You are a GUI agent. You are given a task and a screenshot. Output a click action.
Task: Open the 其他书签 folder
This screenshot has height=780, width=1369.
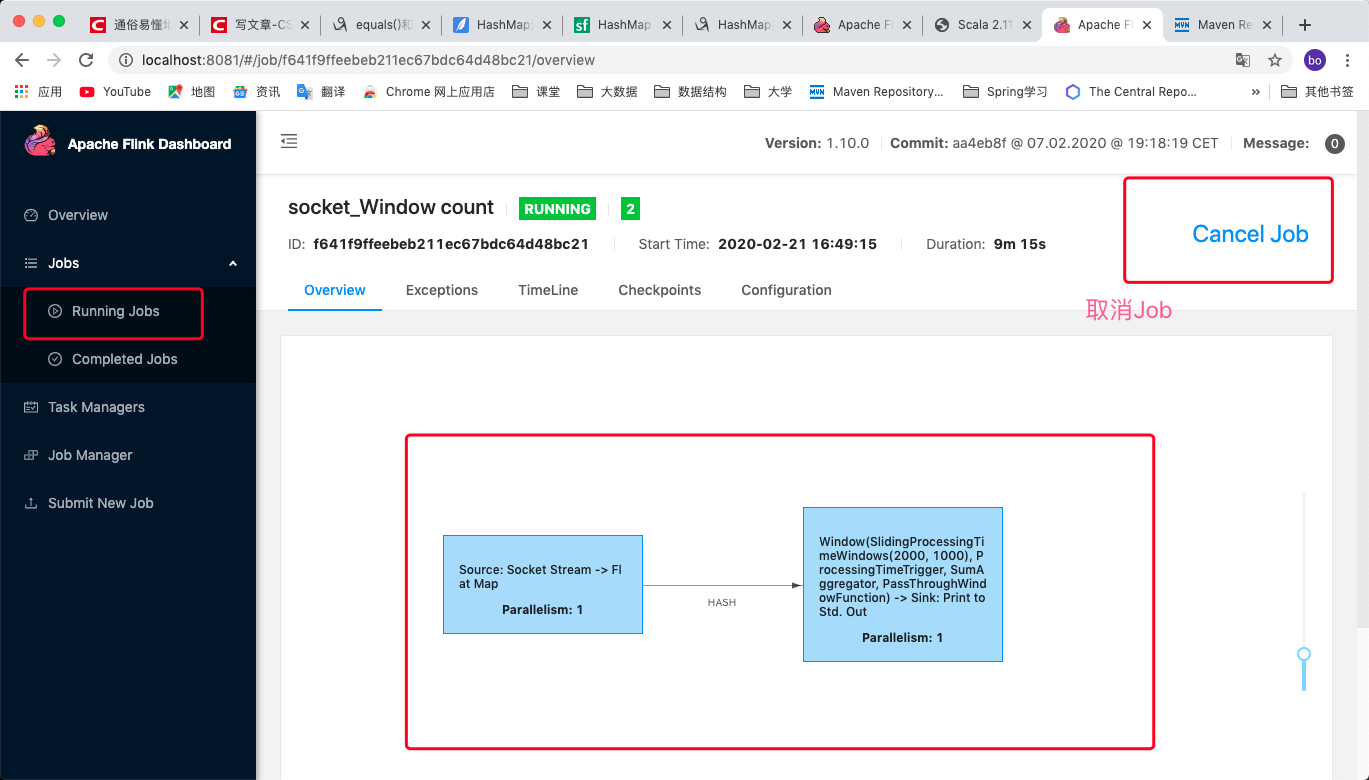click(x=1317, y=91)
